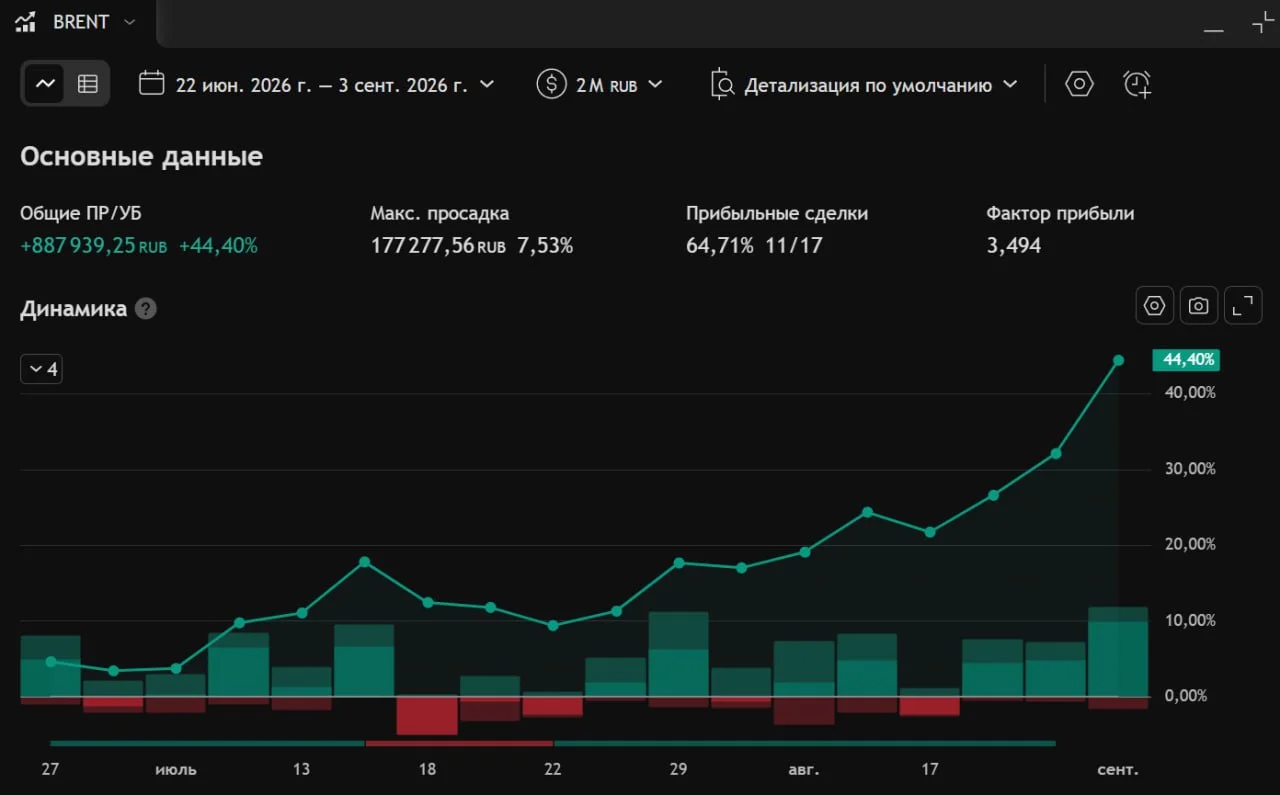Click the Прибыльные сделки label
This screenshot has height=795, width=1280.
pos(777,213)
